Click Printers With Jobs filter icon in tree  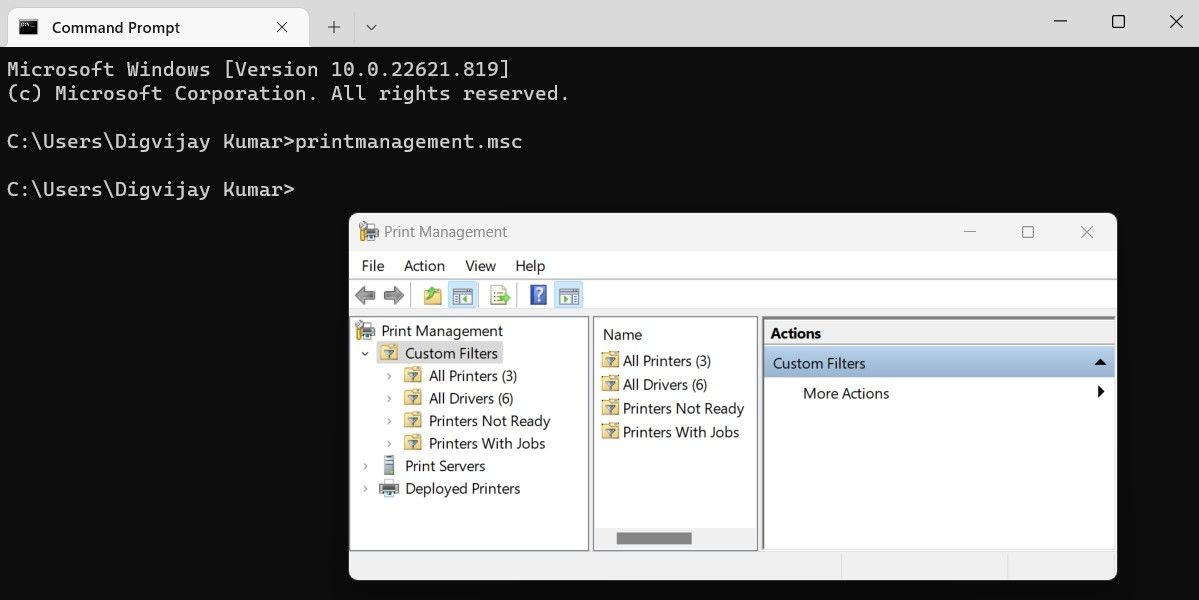click(413, 443)
